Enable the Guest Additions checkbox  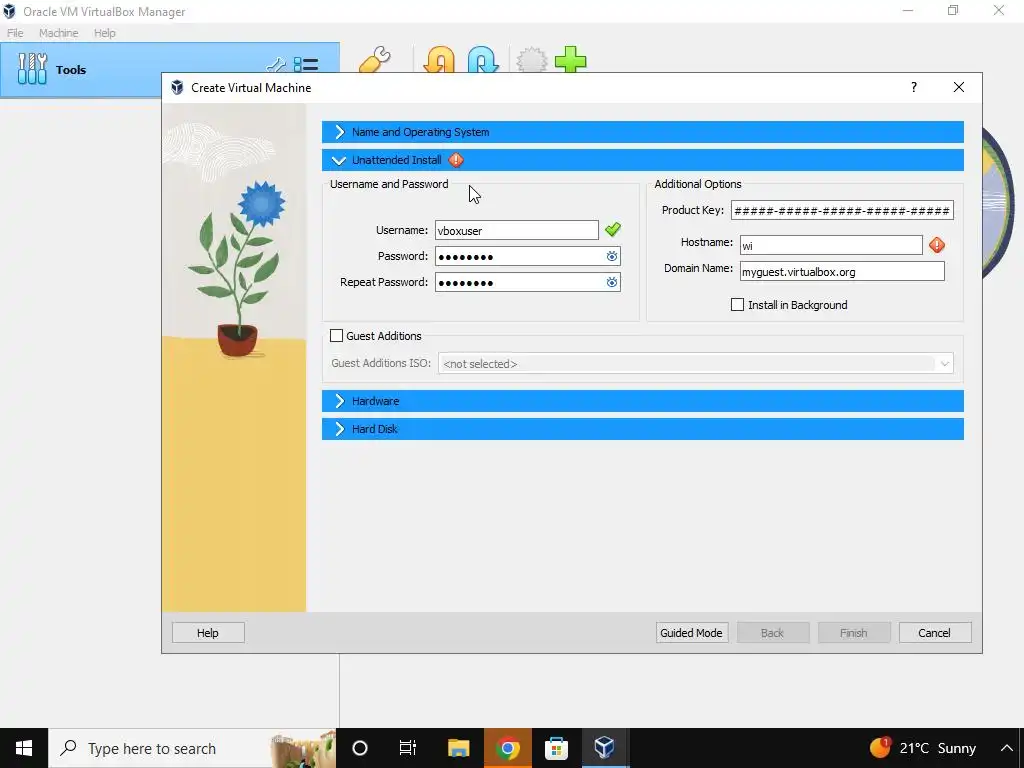[x=336, y=336]
